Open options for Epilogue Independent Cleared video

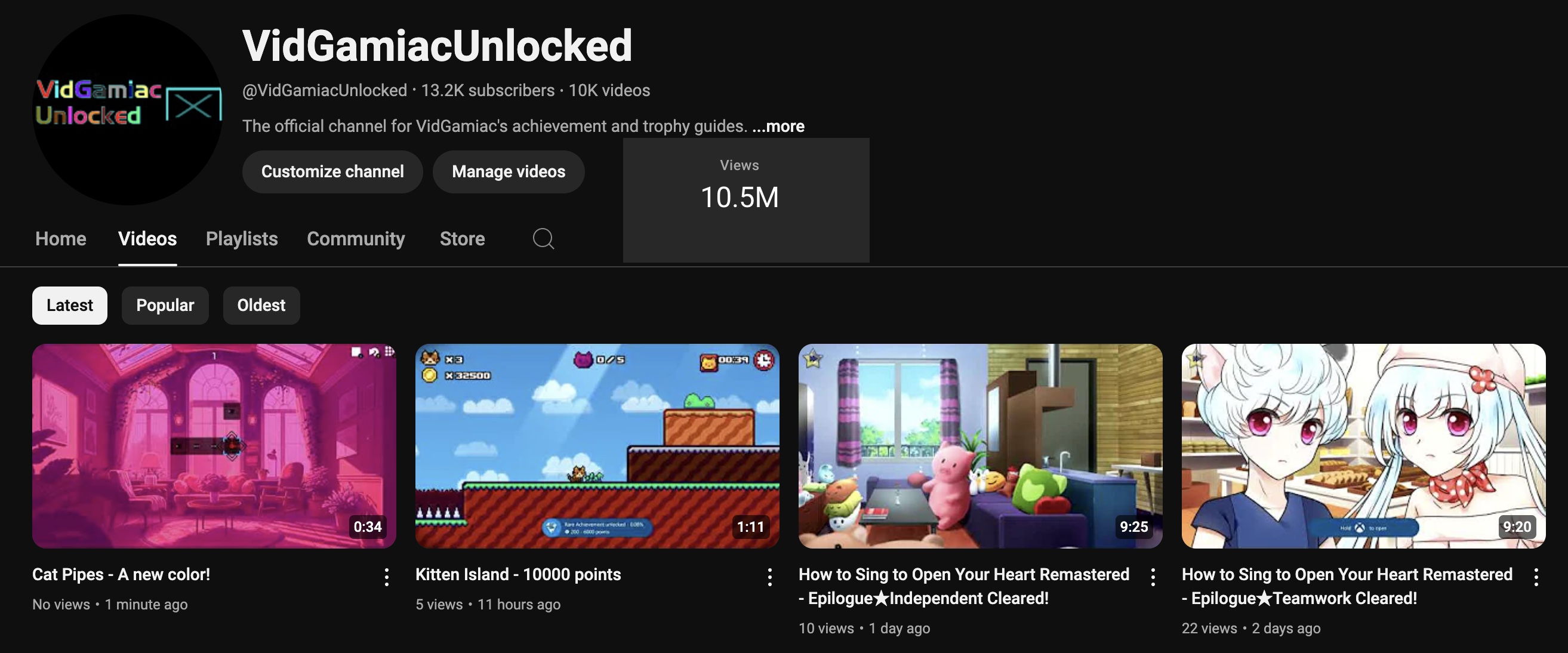(1153, 577)
